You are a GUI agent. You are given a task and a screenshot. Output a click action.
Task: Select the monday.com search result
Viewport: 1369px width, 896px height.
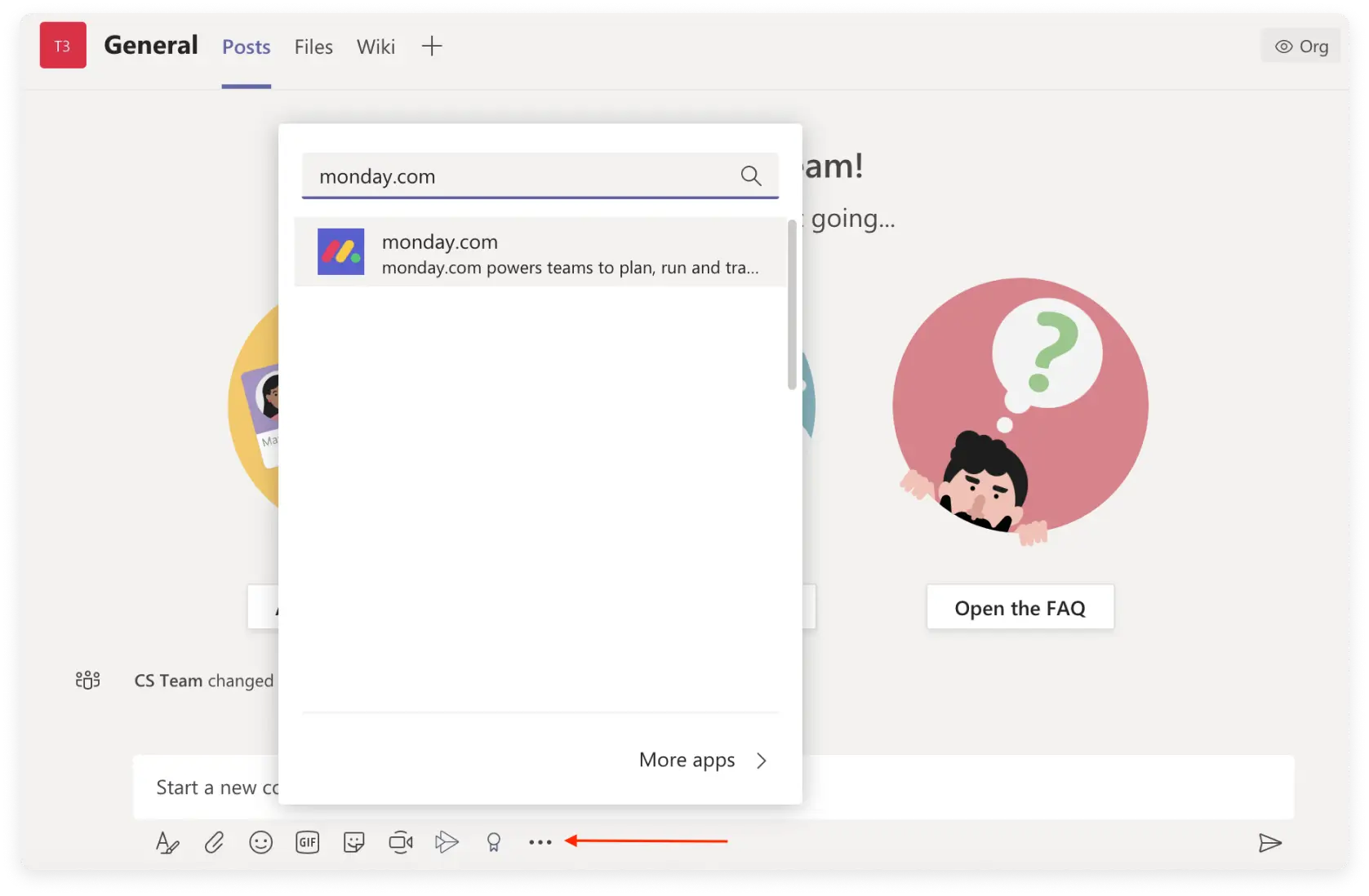coord(540,251)
